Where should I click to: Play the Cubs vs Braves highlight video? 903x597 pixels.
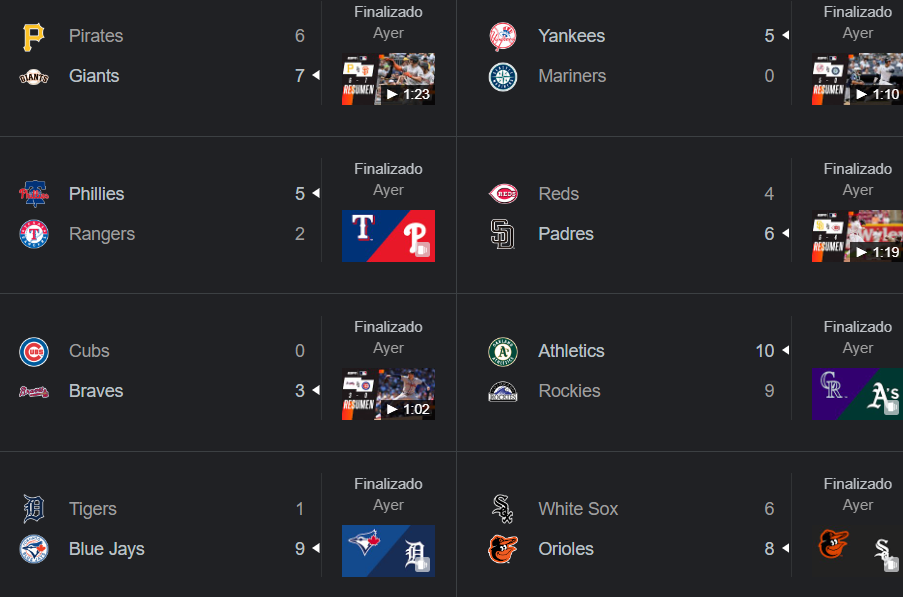[388, 394]
